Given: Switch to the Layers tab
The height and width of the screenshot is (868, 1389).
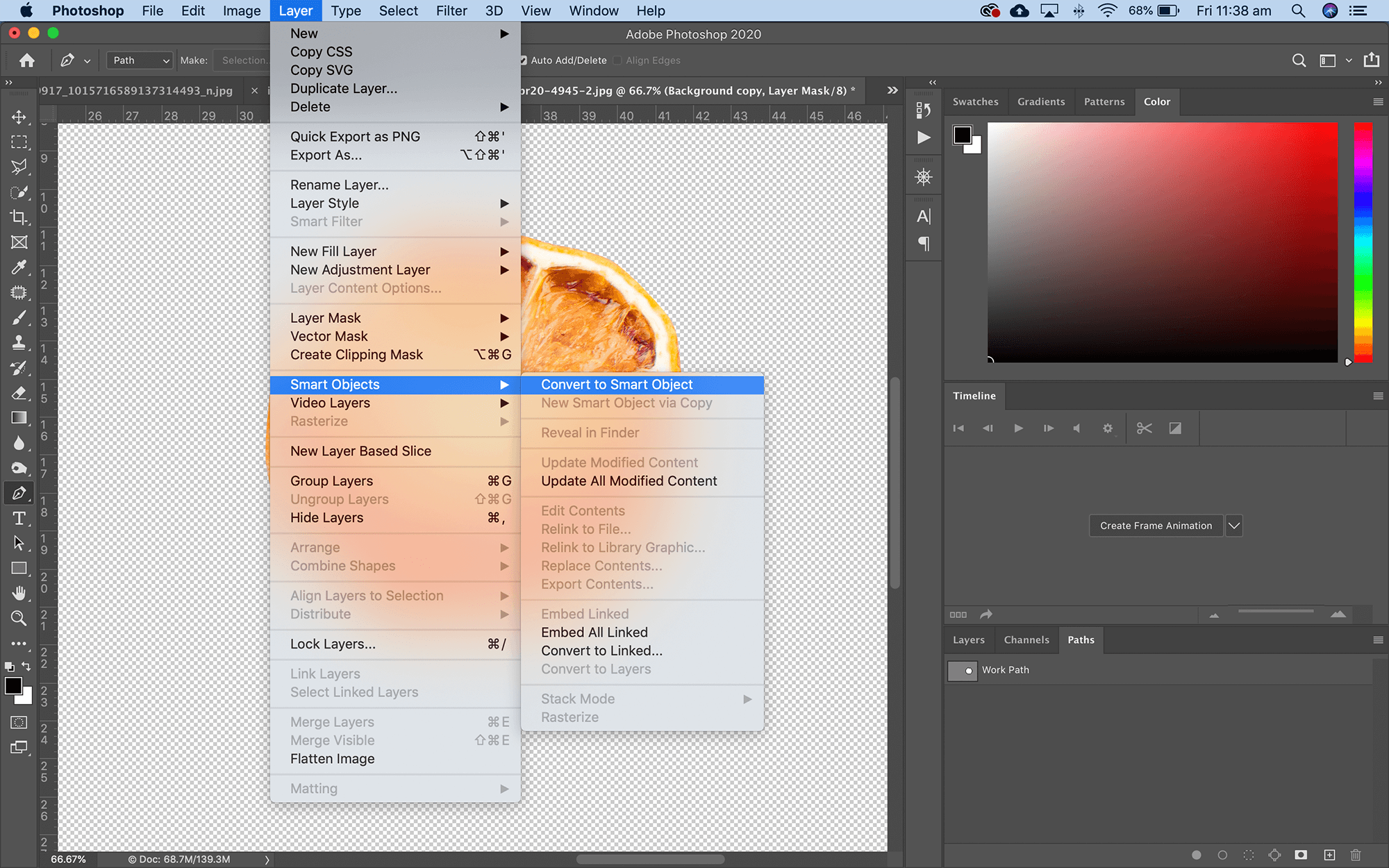Looking at the screenshot, I should tap(969, 640).
